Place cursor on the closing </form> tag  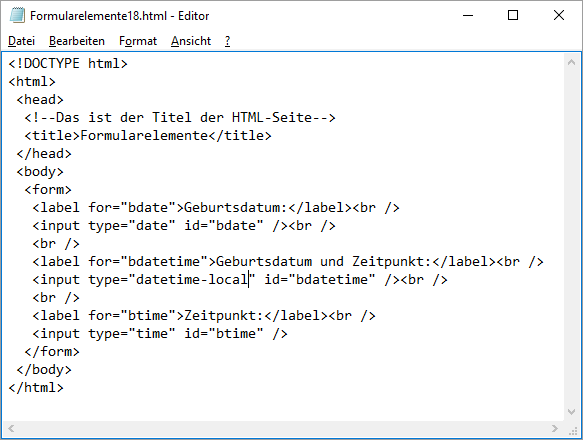pyautogui.click(x=52, y=352)
